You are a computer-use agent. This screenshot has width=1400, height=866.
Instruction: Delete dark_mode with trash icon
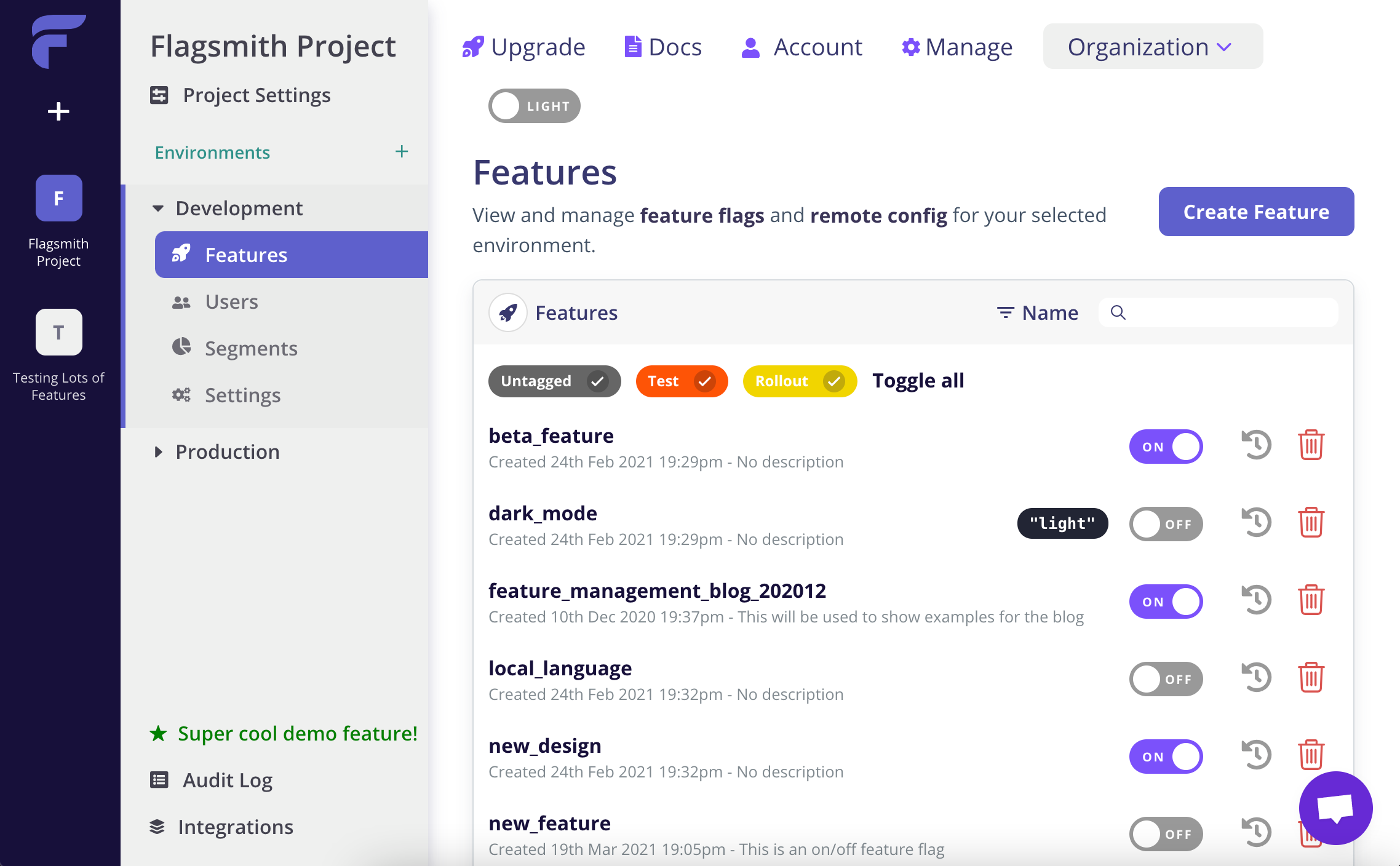[1311, 522]
